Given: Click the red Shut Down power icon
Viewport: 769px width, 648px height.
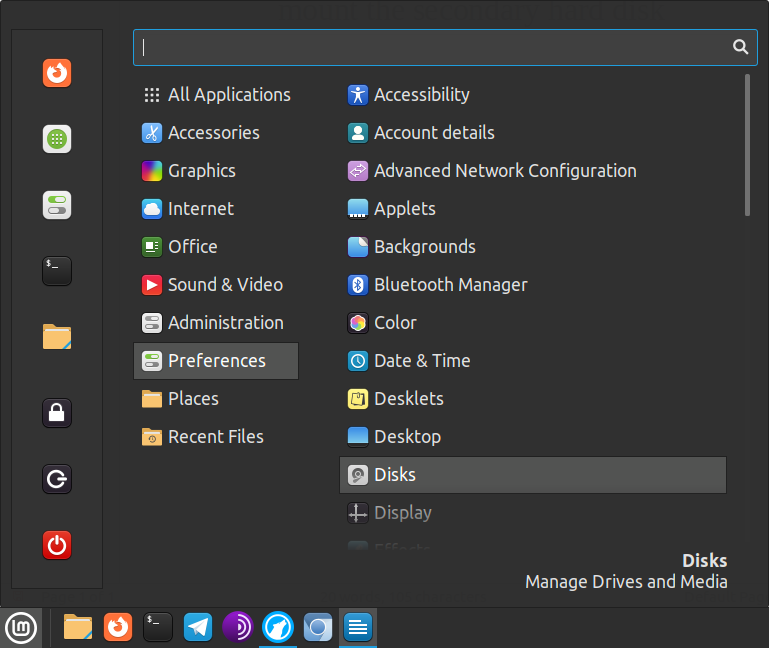Looking at the screenshot, I should point(57,544).
